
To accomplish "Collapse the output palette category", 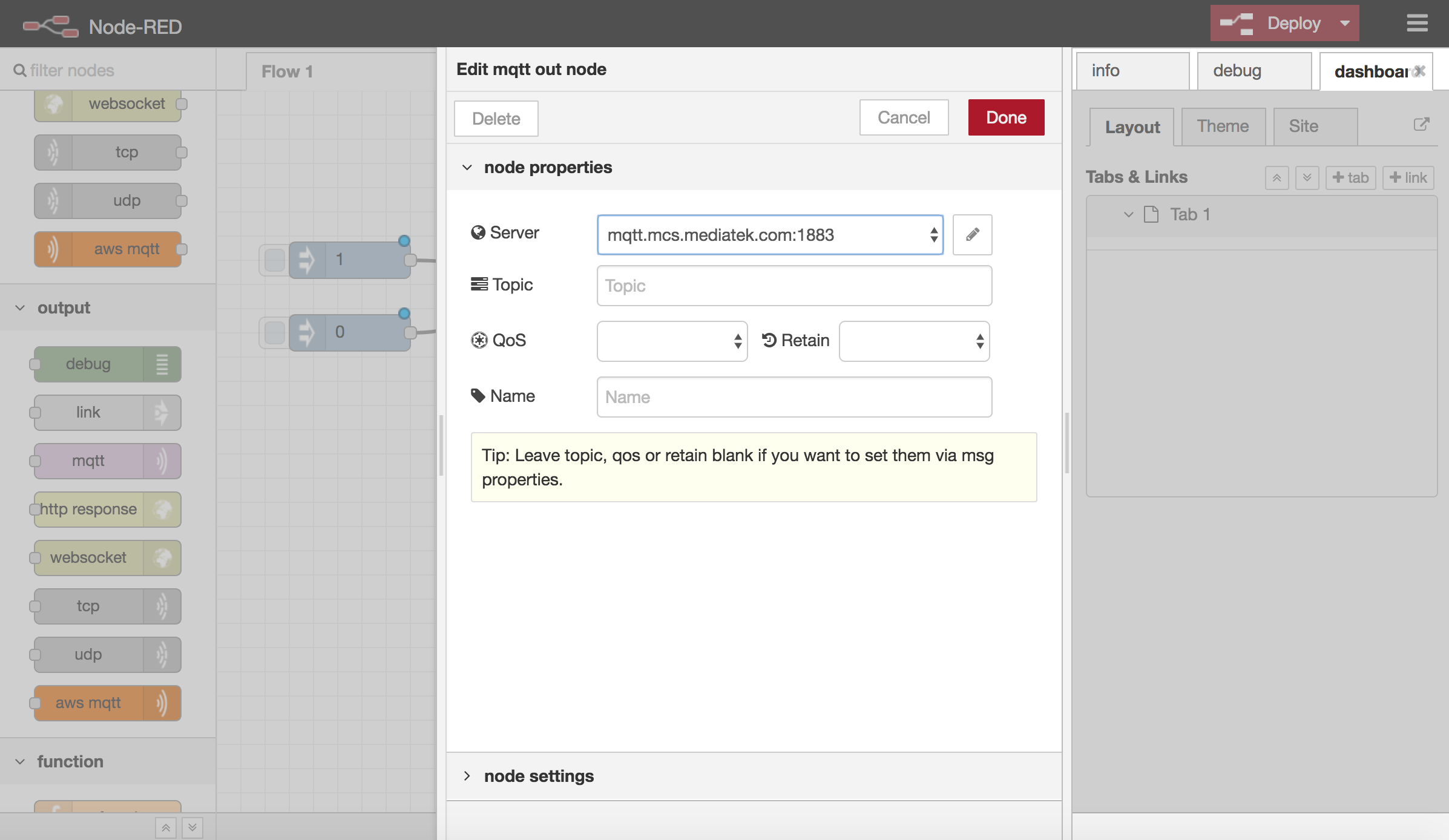I will pos(20,308).
